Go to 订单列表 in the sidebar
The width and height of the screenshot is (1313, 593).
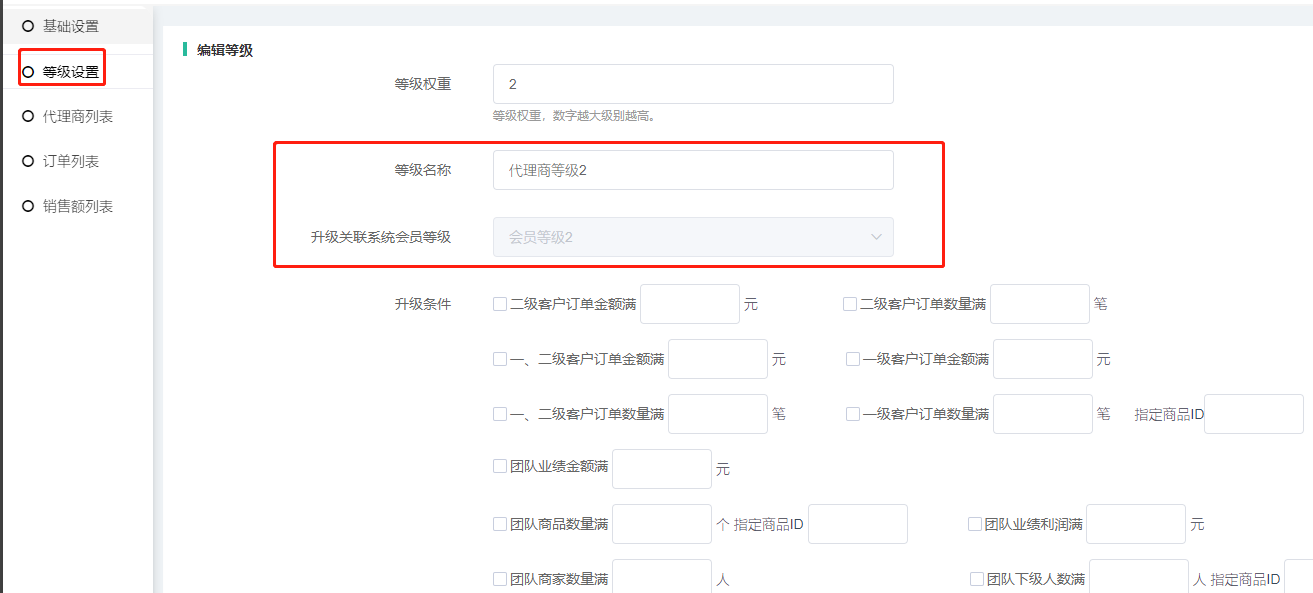(70, 161)
